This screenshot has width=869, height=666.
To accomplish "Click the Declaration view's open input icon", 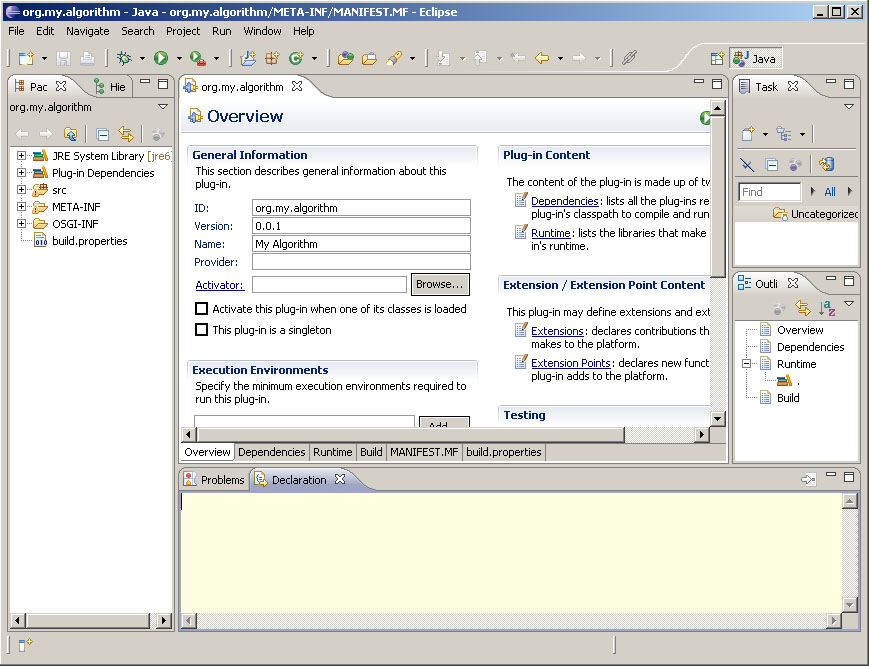I will pyautogui.click(x=809, y=479).
